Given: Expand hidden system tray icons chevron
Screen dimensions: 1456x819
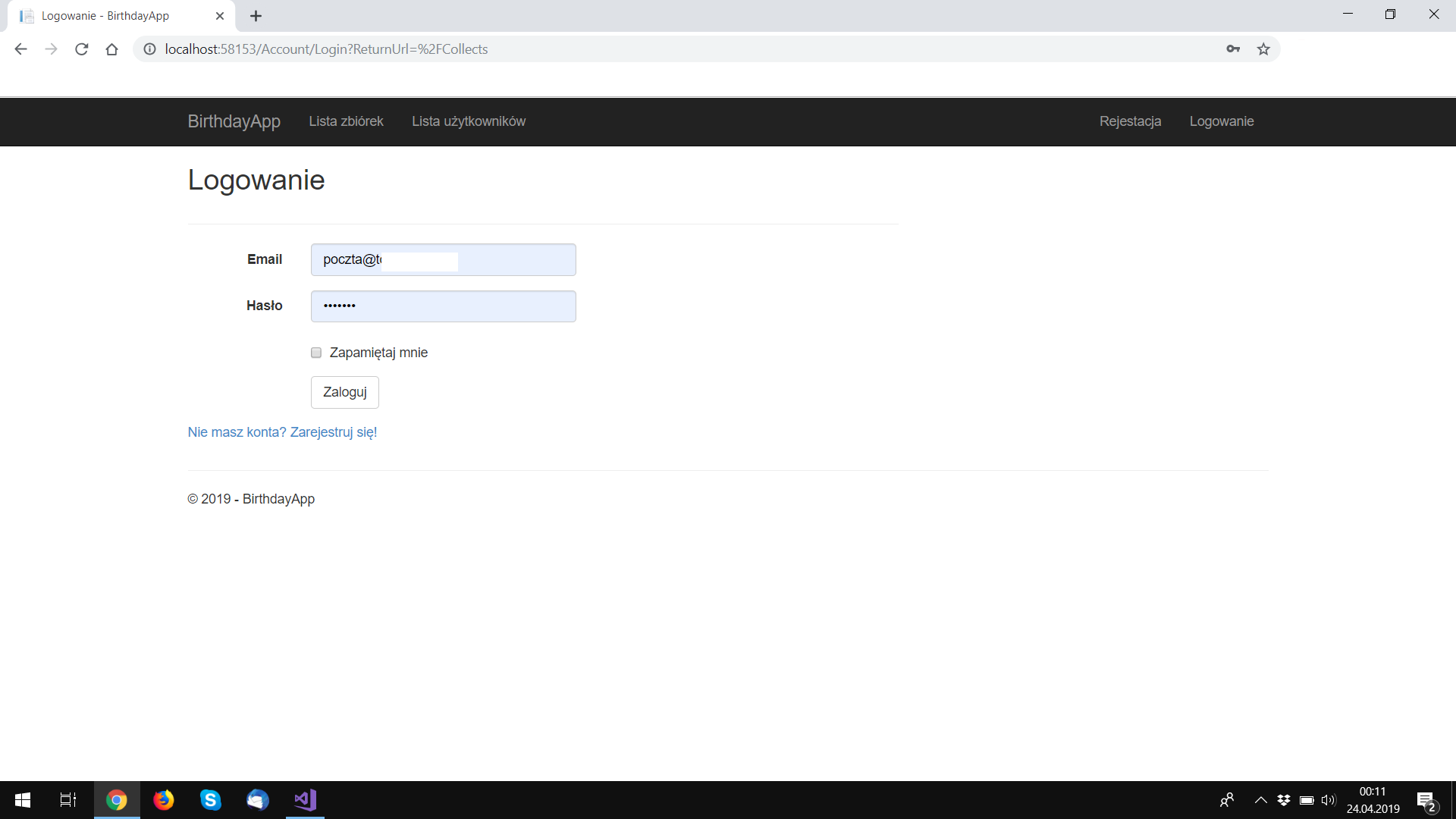Looking at the screenshot, I should [1260, 800].
